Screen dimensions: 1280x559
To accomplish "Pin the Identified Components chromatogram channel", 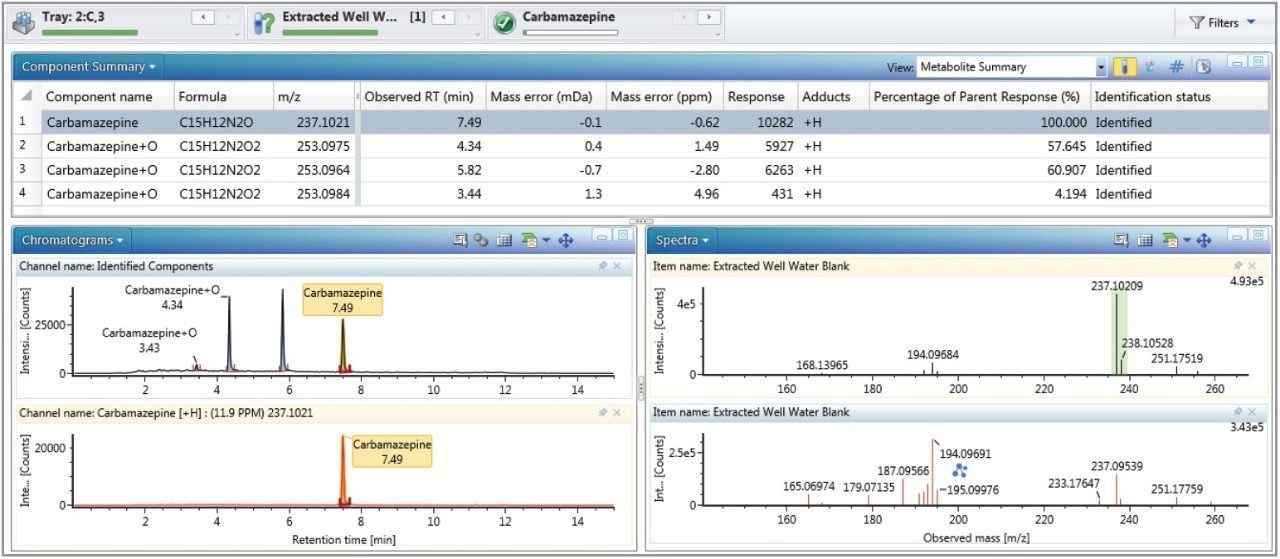I will tap(603, 266).
